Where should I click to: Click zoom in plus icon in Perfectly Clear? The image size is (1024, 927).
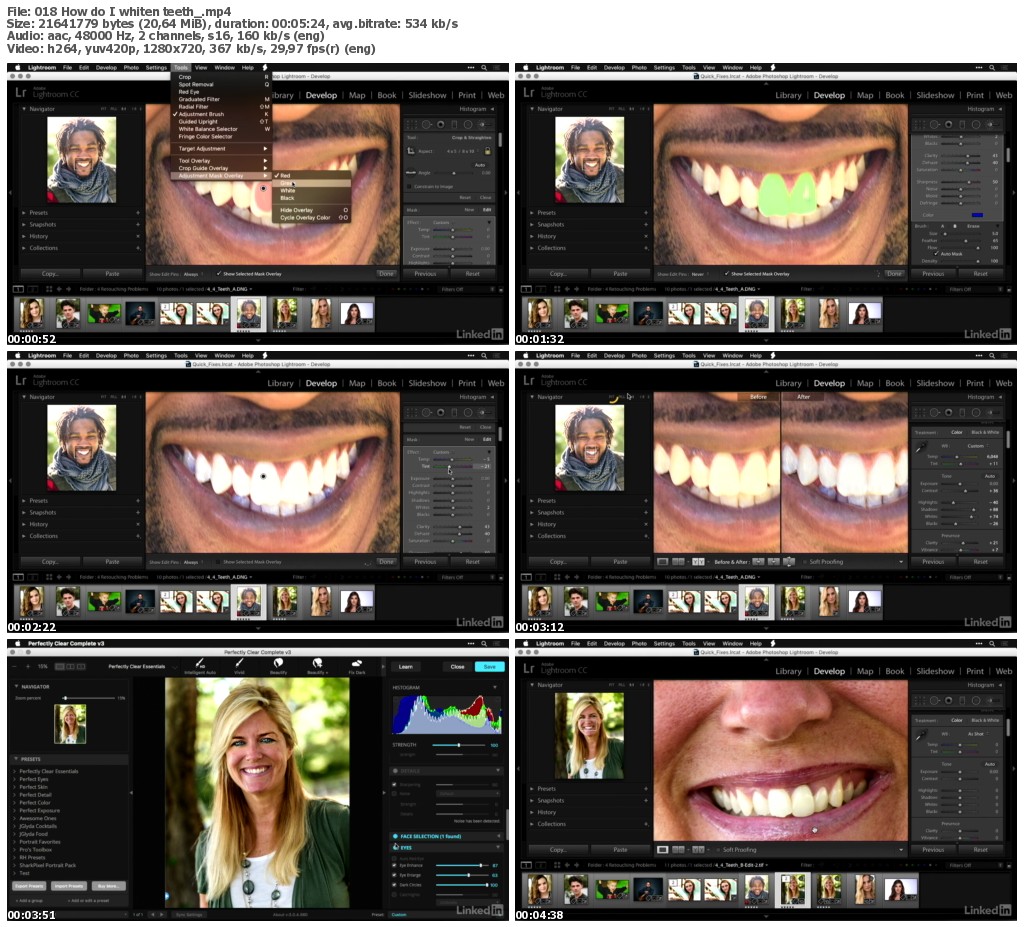pos(27,666)
